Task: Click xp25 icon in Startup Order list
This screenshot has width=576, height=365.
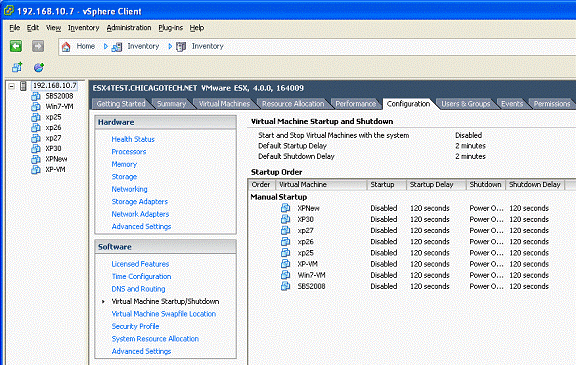Action: [285, 253]
